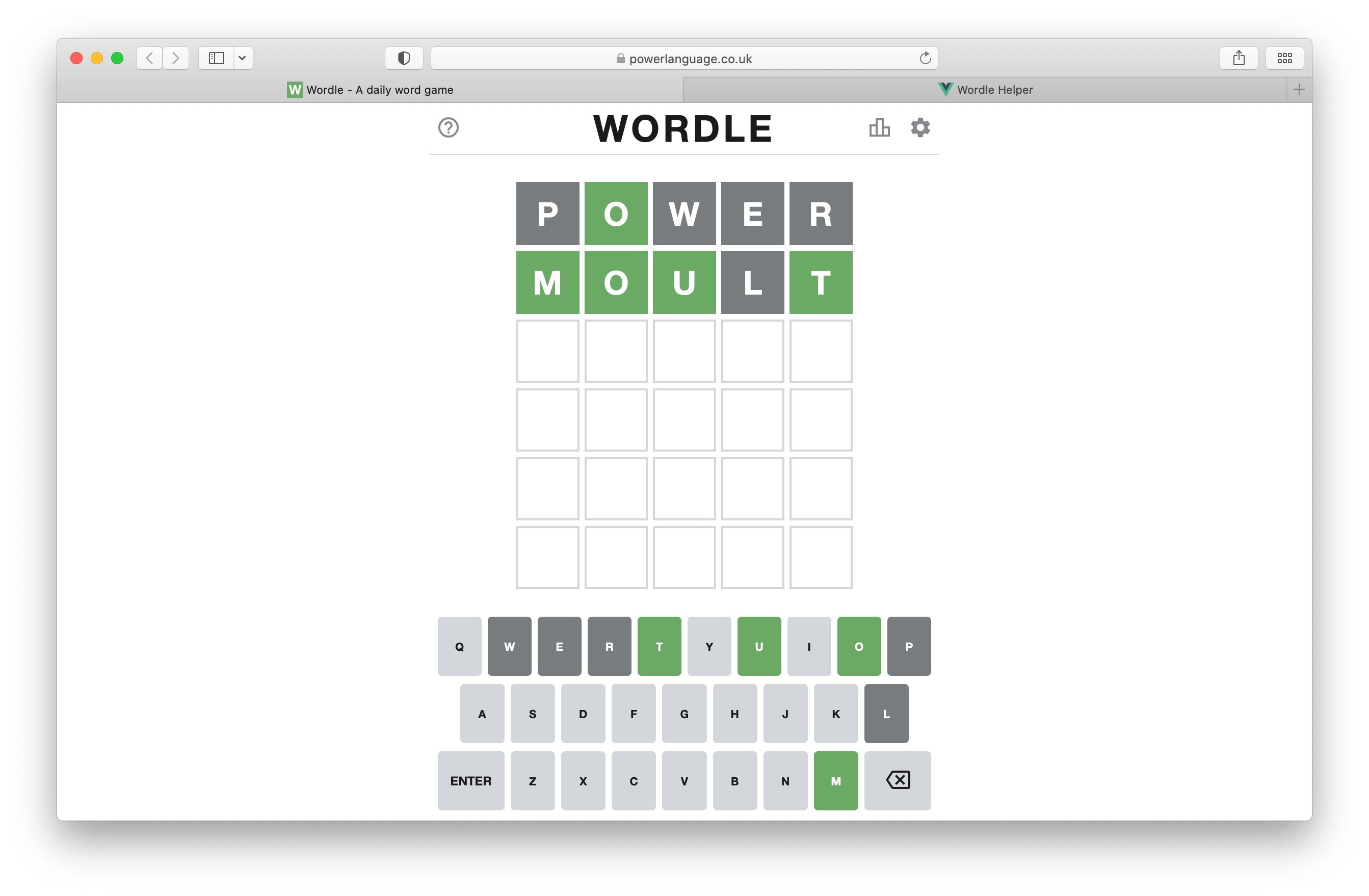This screenshot has height=896, width=1369.
Task: Tap the K key on the keyboard
Action: (836, 713)
